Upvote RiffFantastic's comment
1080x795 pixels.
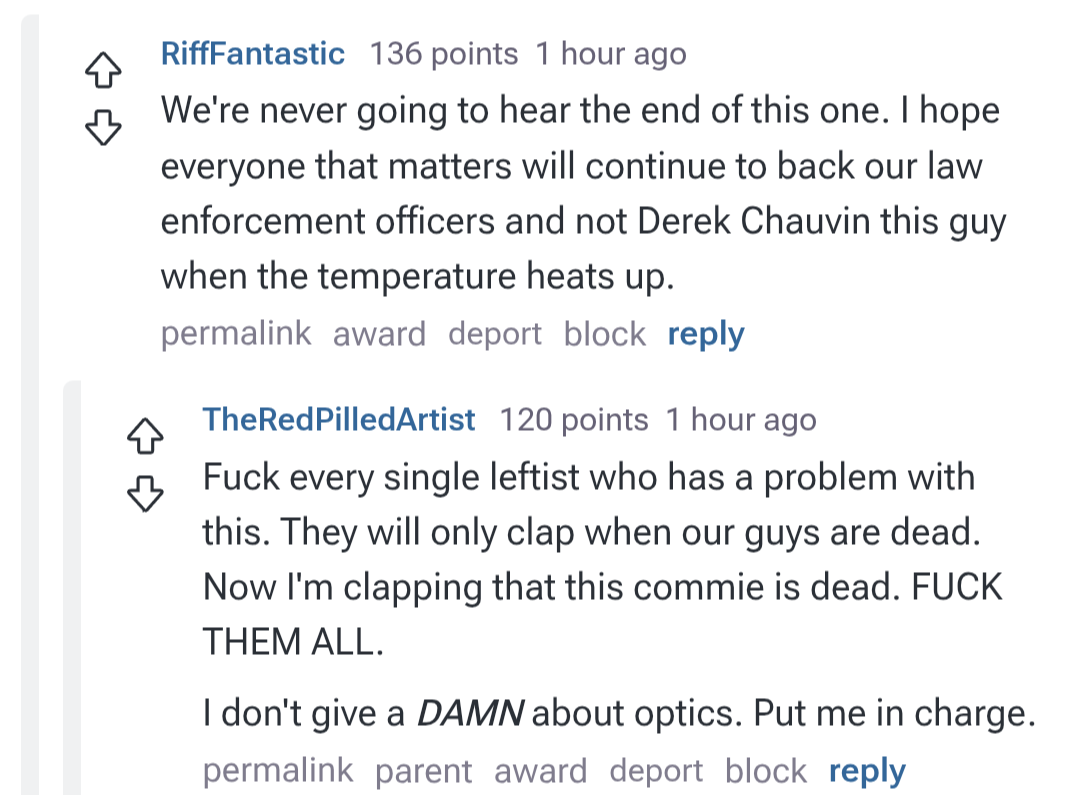coord(102,70)
